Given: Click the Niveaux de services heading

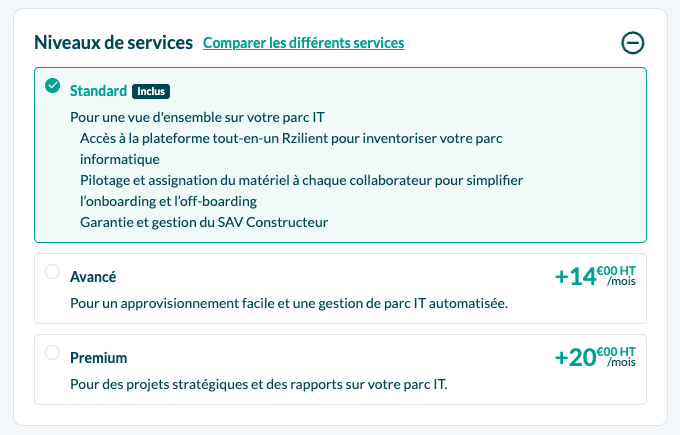Looking at the screenshot, I should pyautogui.click(x=114, y=43).
